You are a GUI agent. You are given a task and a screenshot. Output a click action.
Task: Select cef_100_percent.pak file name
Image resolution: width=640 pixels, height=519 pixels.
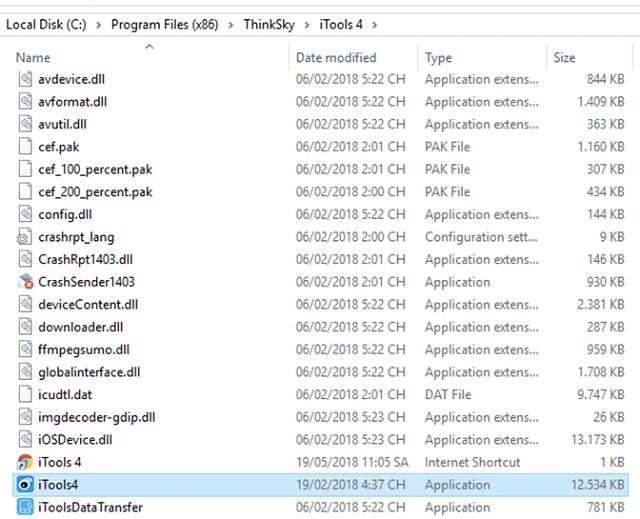pyautogui.click(x=95, y=169)
